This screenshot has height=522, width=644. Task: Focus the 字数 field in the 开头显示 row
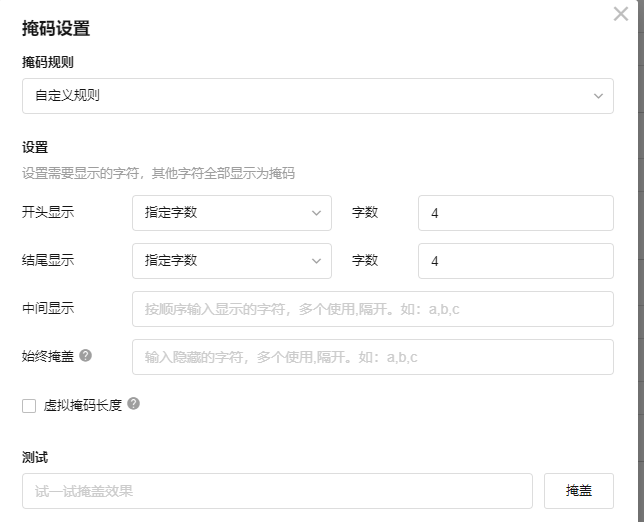click(515, 213)
